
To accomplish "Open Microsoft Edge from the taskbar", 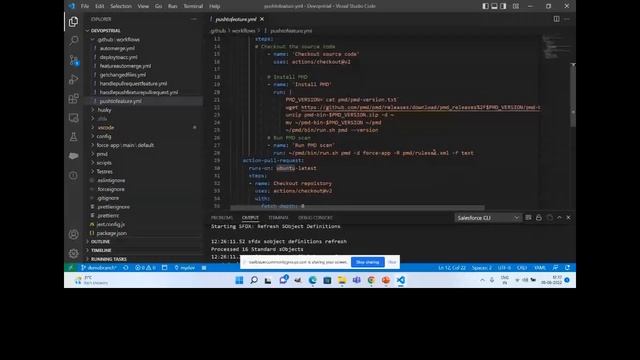I will (x=313, y=280).
